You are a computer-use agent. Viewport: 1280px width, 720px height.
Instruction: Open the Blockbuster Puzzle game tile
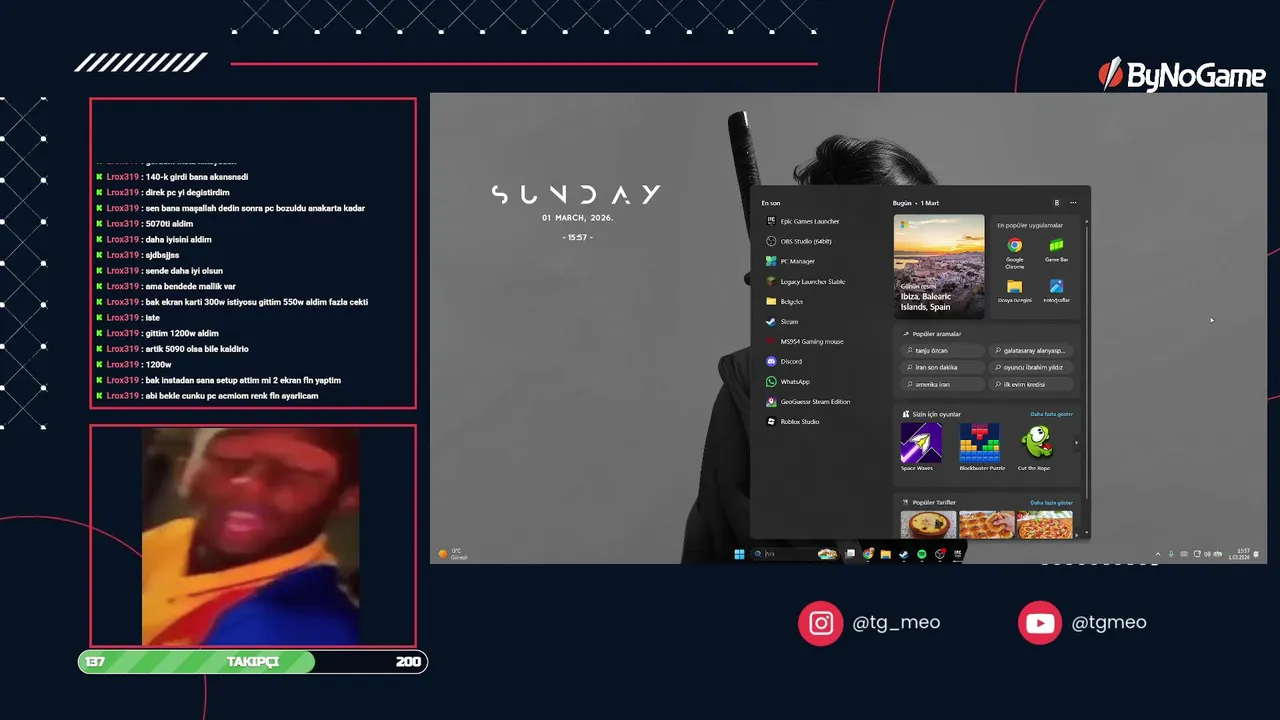tap(980, 447)
